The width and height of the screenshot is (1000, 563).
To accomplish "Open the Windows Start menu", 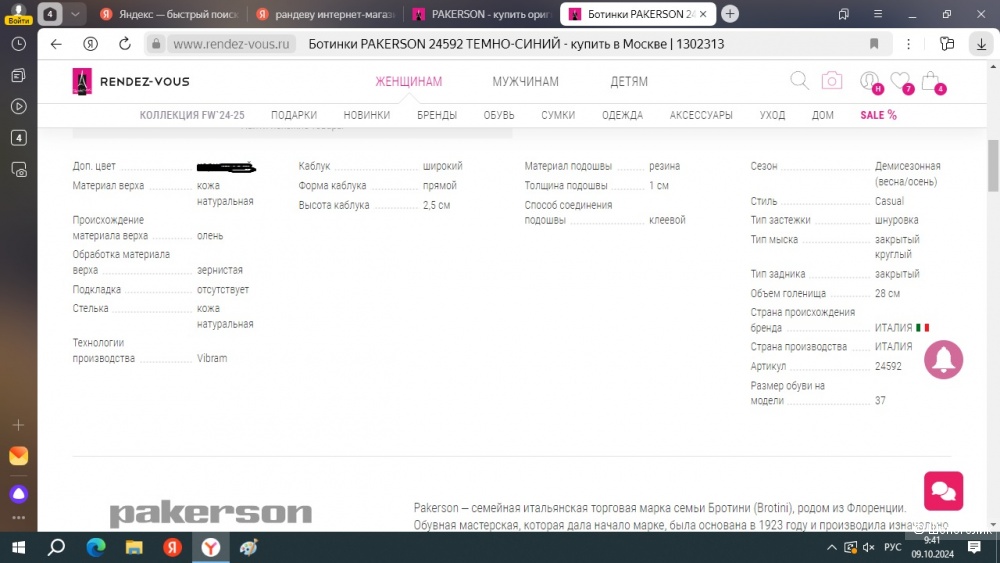I will tap(18, 547).
